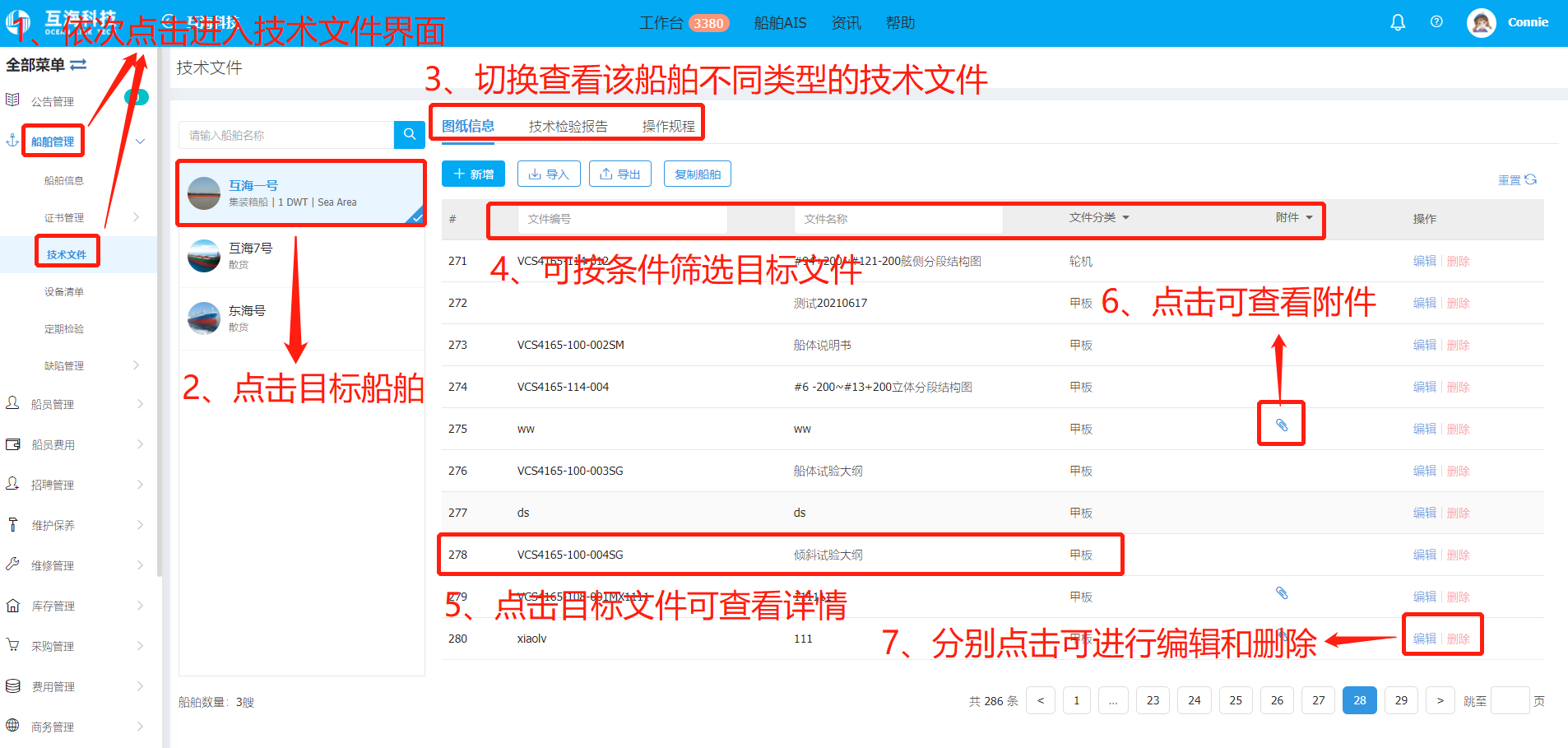
Task: Click 编辑 for row 271
Action: coord(1424,261)
